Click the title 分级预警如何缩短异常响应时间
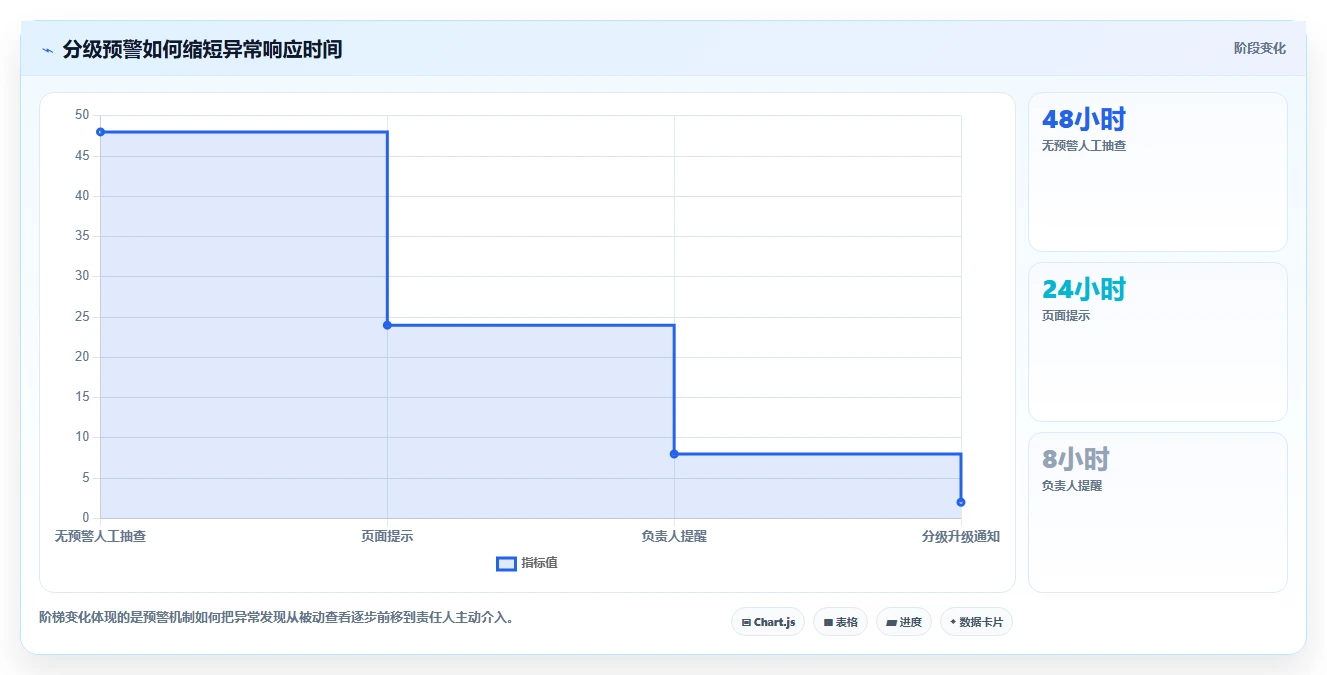 coord(202,49)
